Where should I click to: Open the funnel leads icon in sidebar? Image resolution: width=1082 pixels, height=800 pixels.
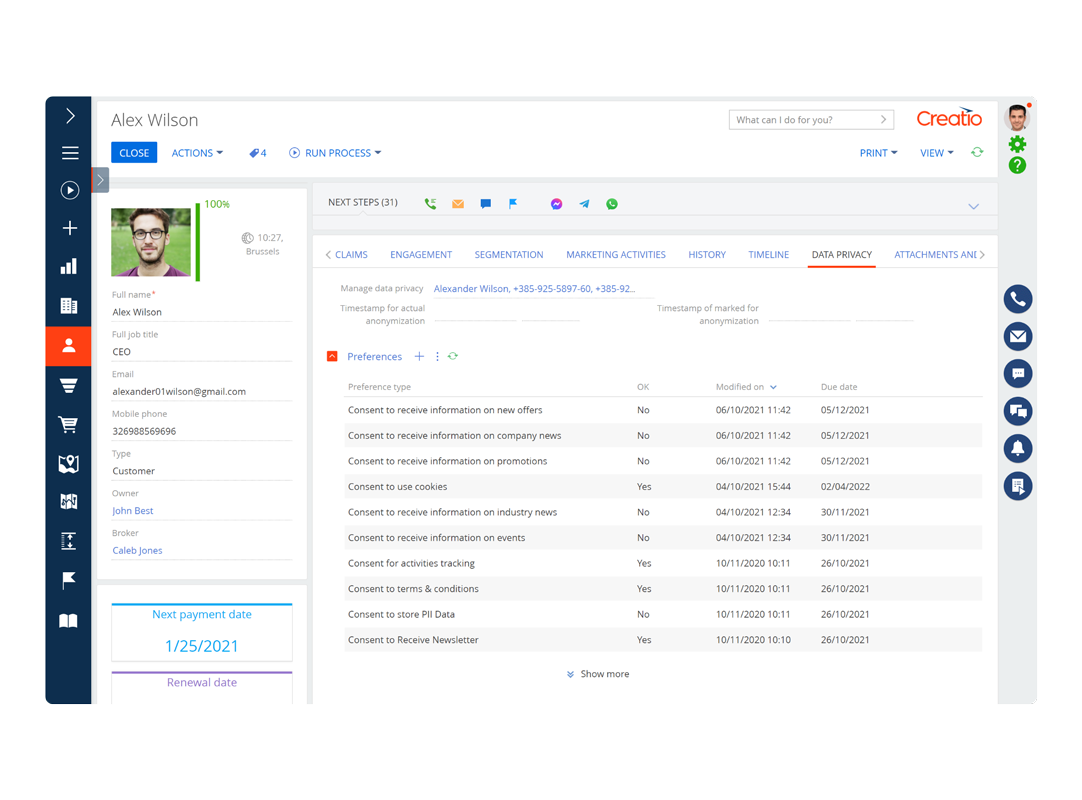(x=69, y=385)
